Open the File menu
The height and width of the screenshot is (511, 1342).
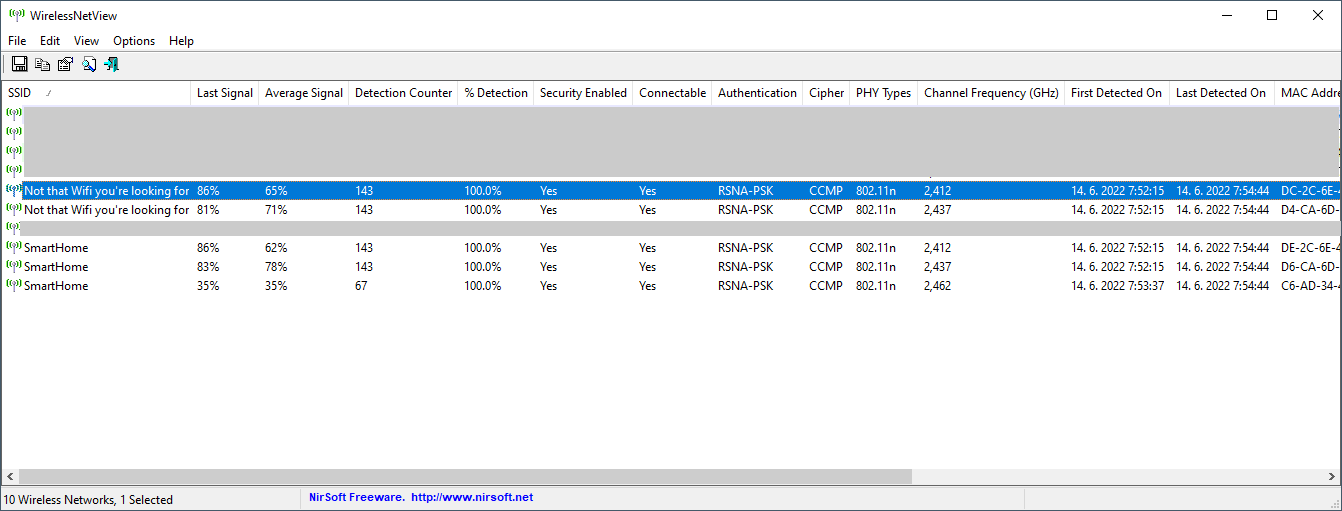coord(17,41)
